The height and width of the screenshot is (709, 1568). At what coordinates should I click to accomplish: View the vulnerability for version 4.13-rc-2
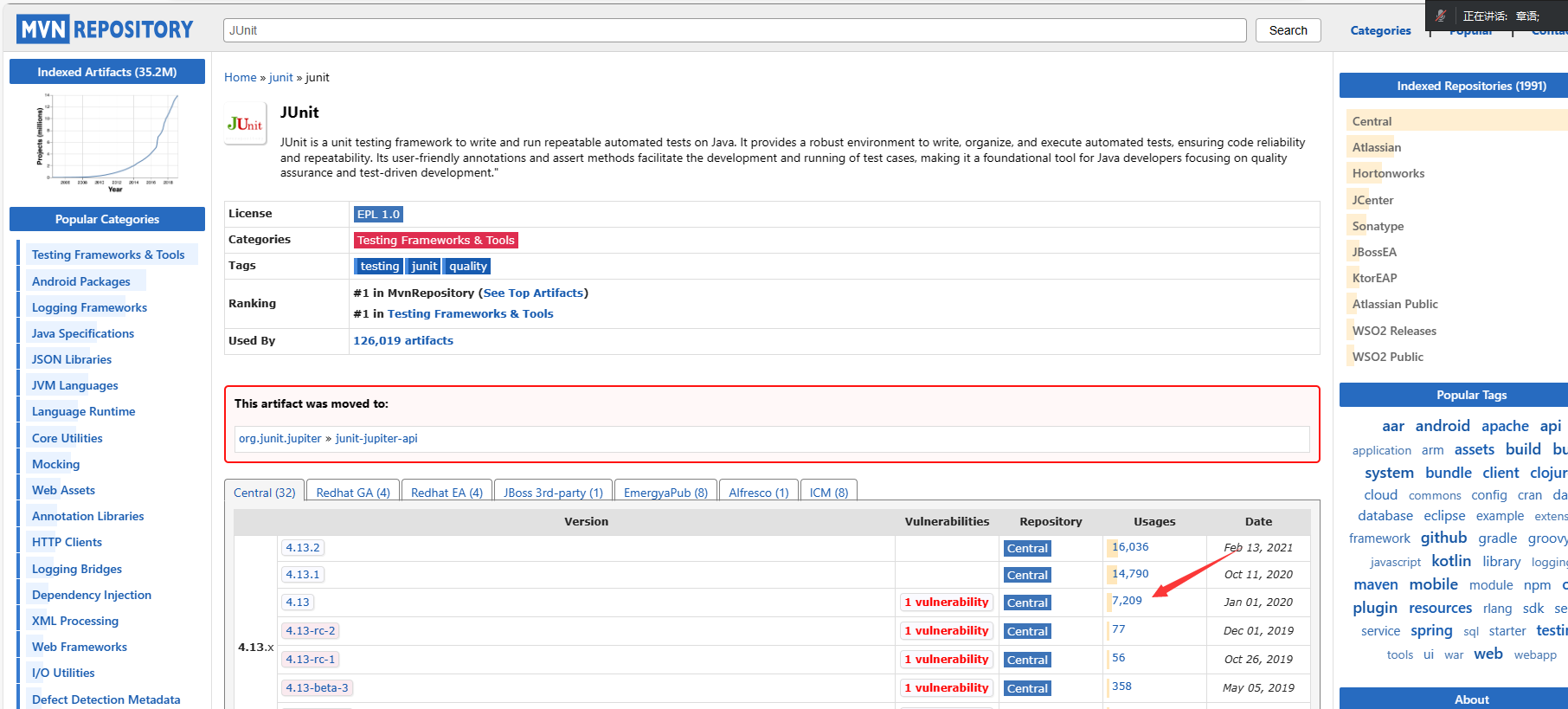tap(947, 630)
